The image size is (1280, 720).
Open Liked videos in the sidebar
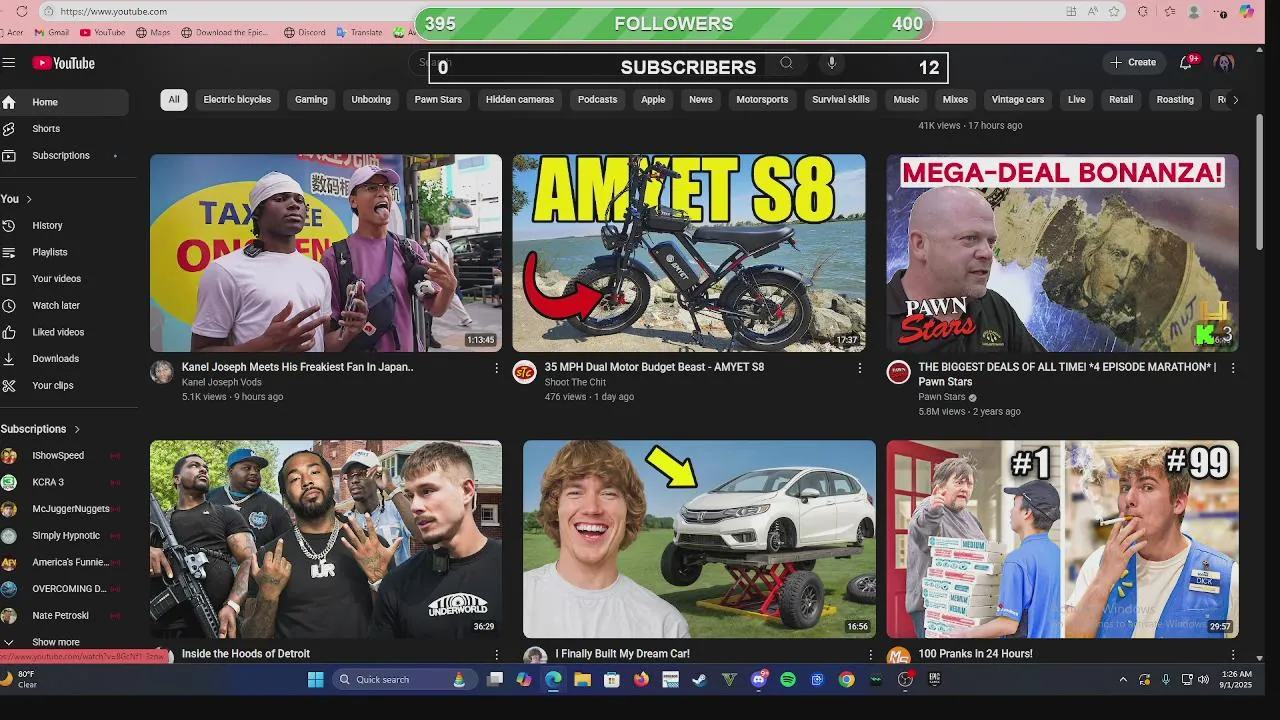(58, 332)
